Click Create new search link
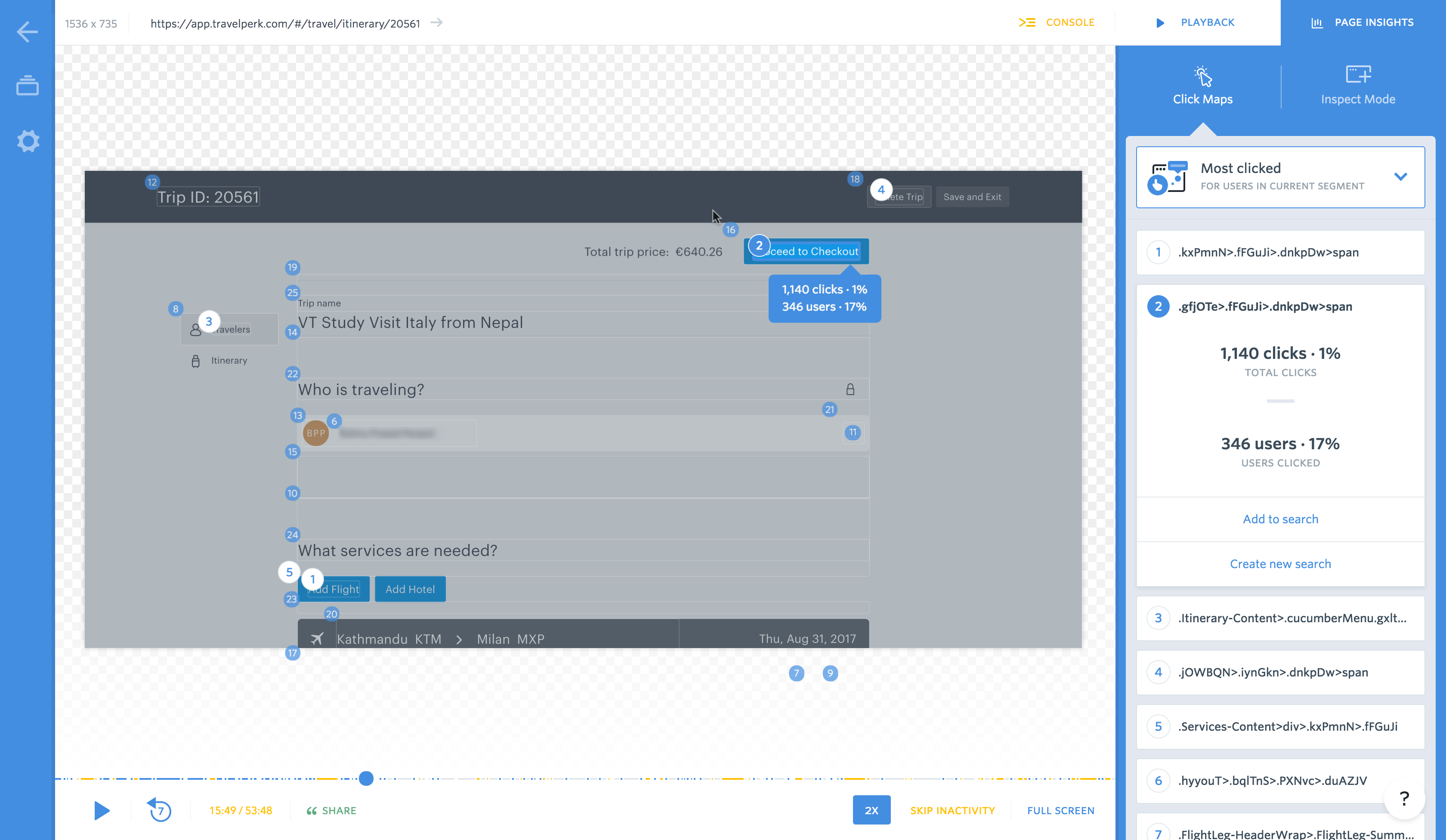Screen dimensions: 1446x840 [1280, 564]
